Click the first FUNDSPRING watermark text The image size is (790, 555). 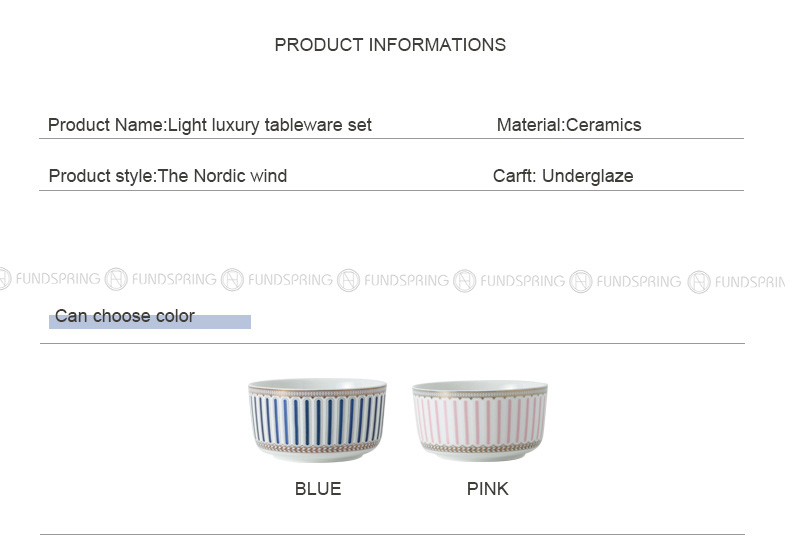pos(58,279)
